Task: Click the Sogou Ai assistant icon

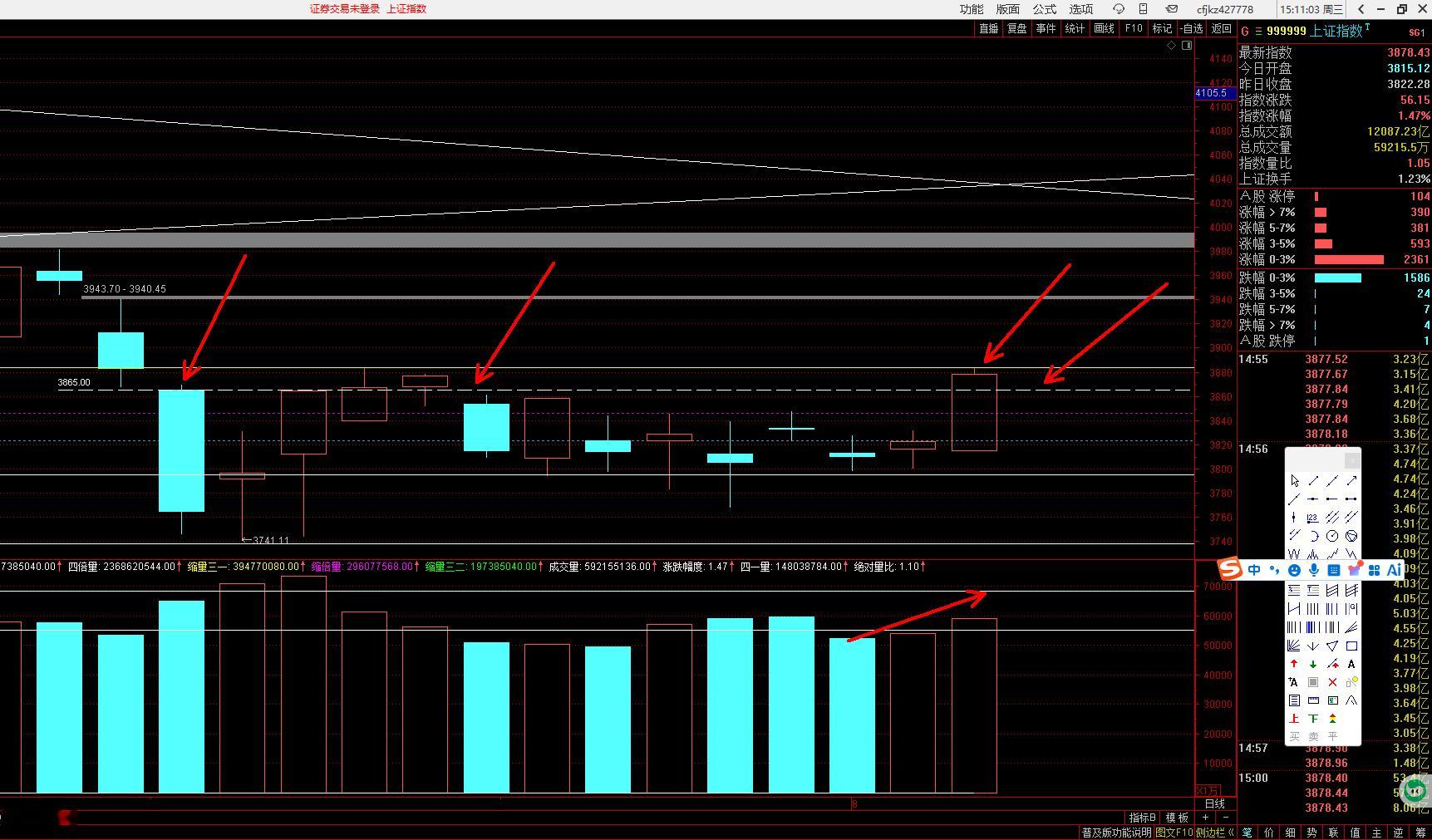Action: (1394, 570)
